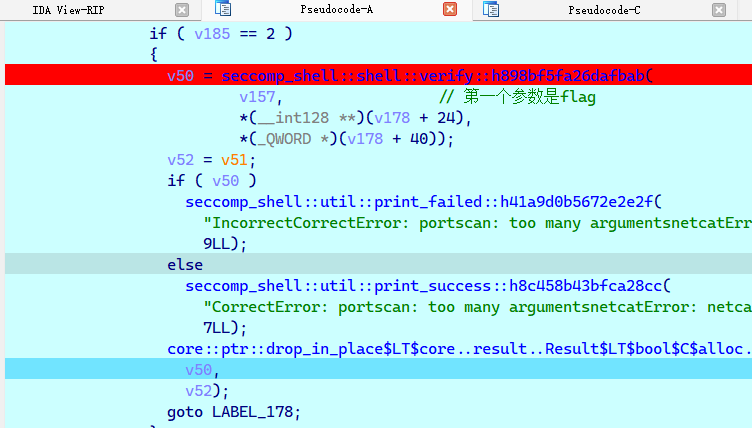
Task: Click the else keyword
Action: [x=185, y=265]
